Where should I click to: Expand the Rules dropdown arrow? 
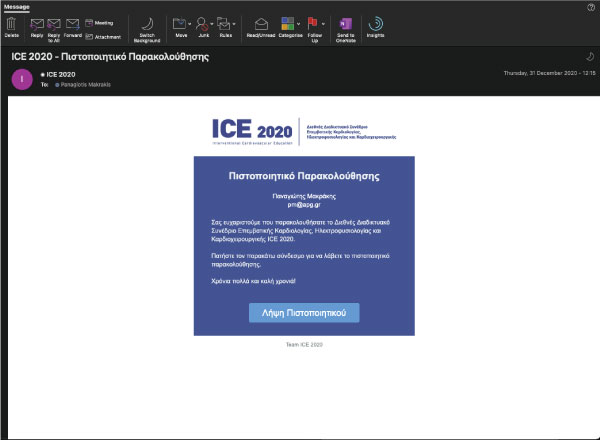click(234, 24)
